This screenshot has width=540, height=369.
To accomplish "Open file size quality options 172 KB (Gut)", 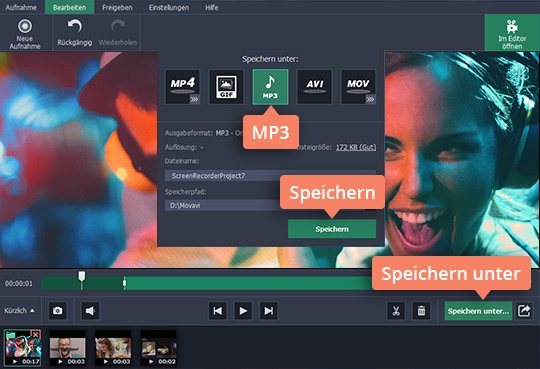I will 356,147.
